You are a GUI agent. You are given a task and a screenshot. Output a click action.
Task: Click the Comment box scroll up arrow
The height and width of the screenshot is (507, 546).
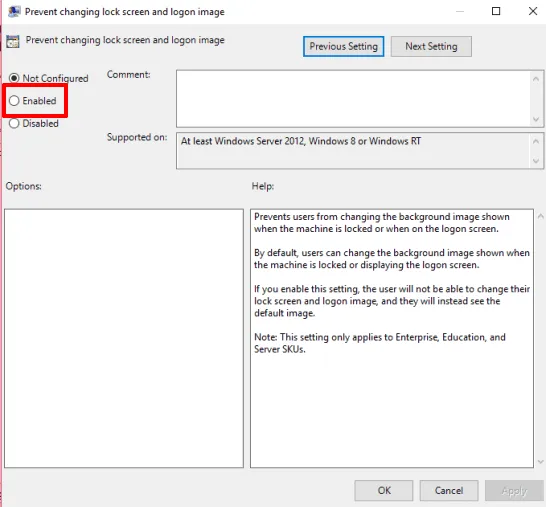click(x=536, y=79)
